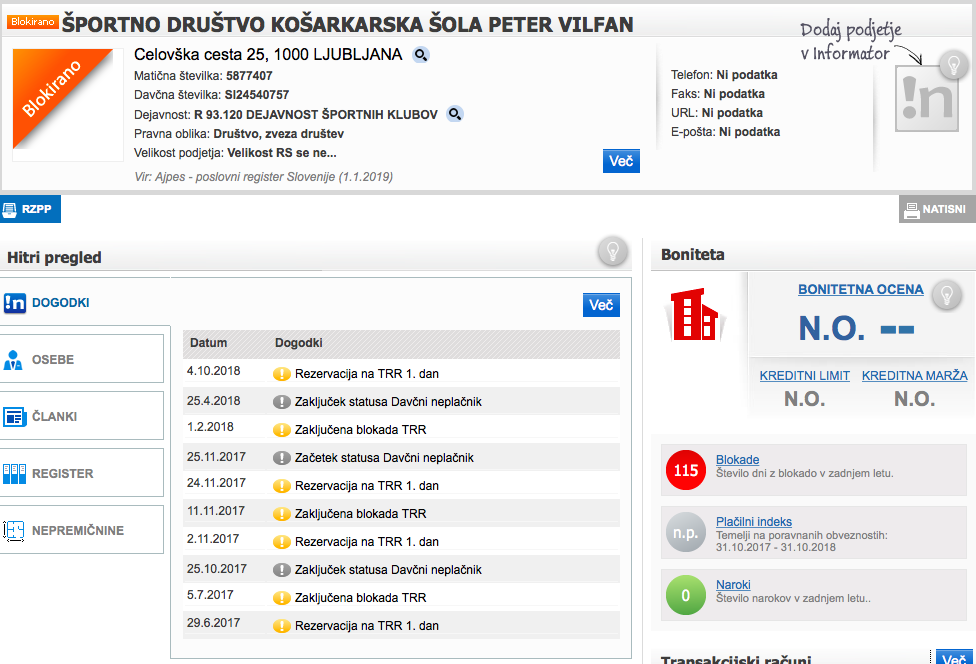Open the Nepremičnine tab
The width and height of the screenshot is (976, 664).
pos(82,530)
